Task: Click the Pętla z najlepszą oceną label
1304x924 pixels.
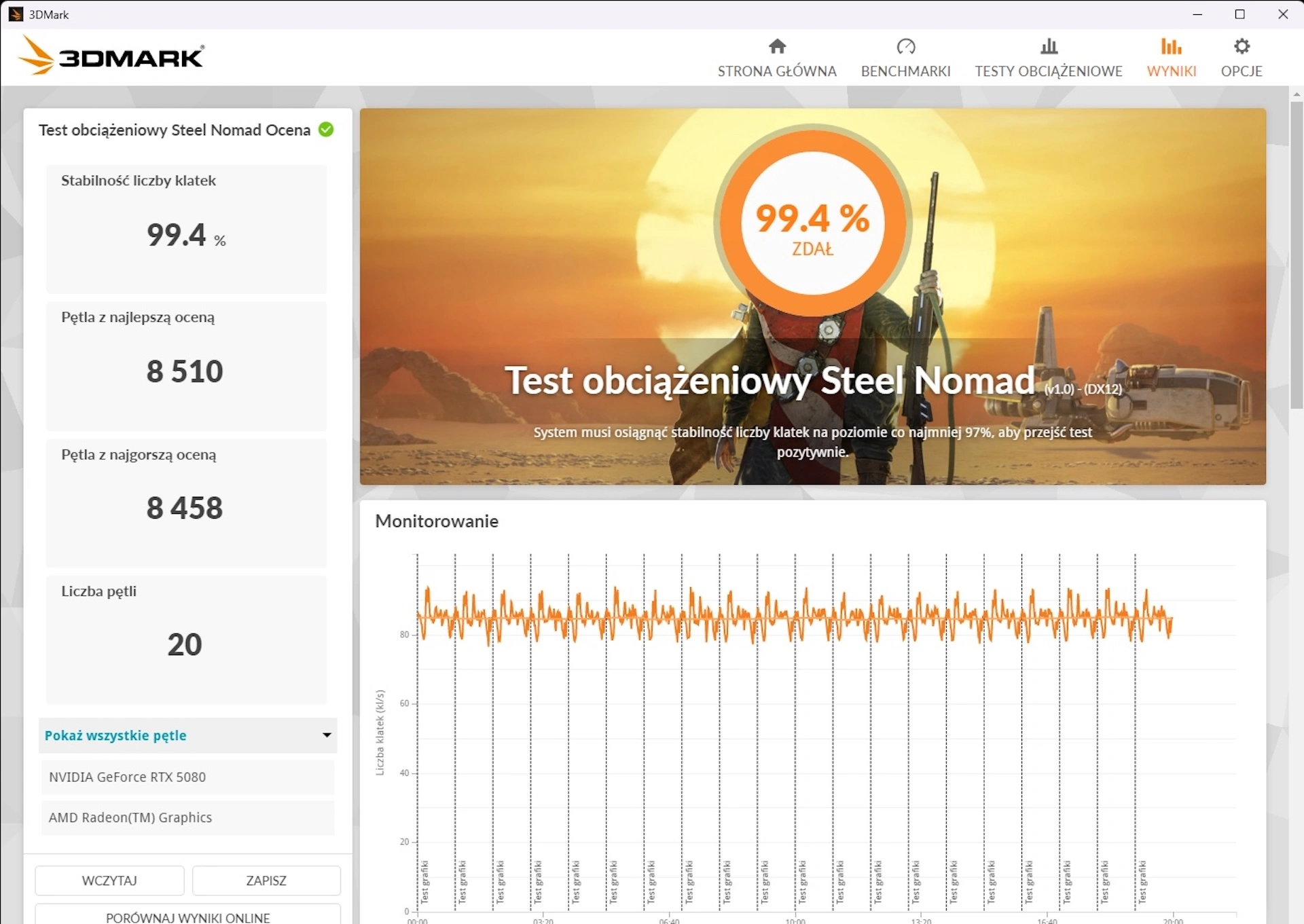Action: coord(138,318)
